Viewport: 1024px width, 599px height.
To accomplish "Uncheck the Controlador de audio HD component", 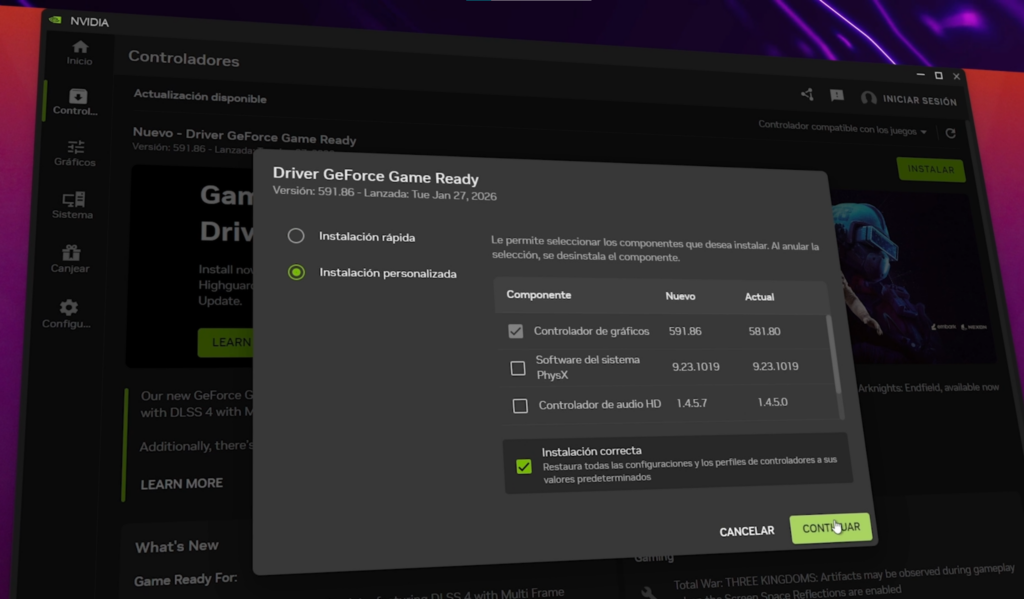I will tap(519, 405).
